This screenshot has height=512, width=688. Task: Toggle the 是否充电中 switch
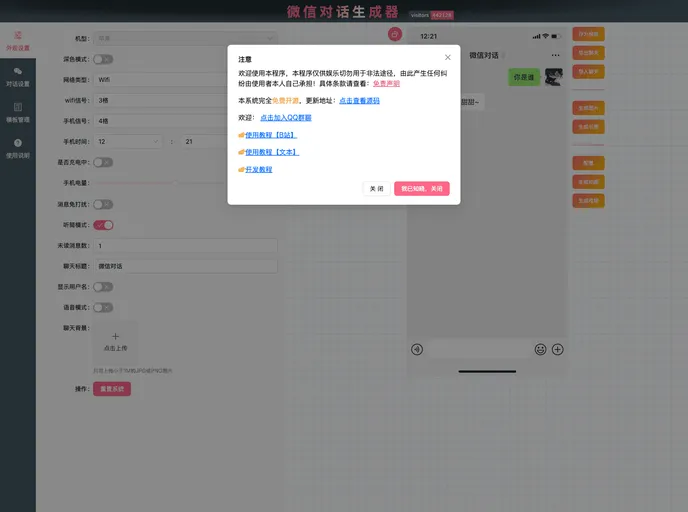[103, 162]
